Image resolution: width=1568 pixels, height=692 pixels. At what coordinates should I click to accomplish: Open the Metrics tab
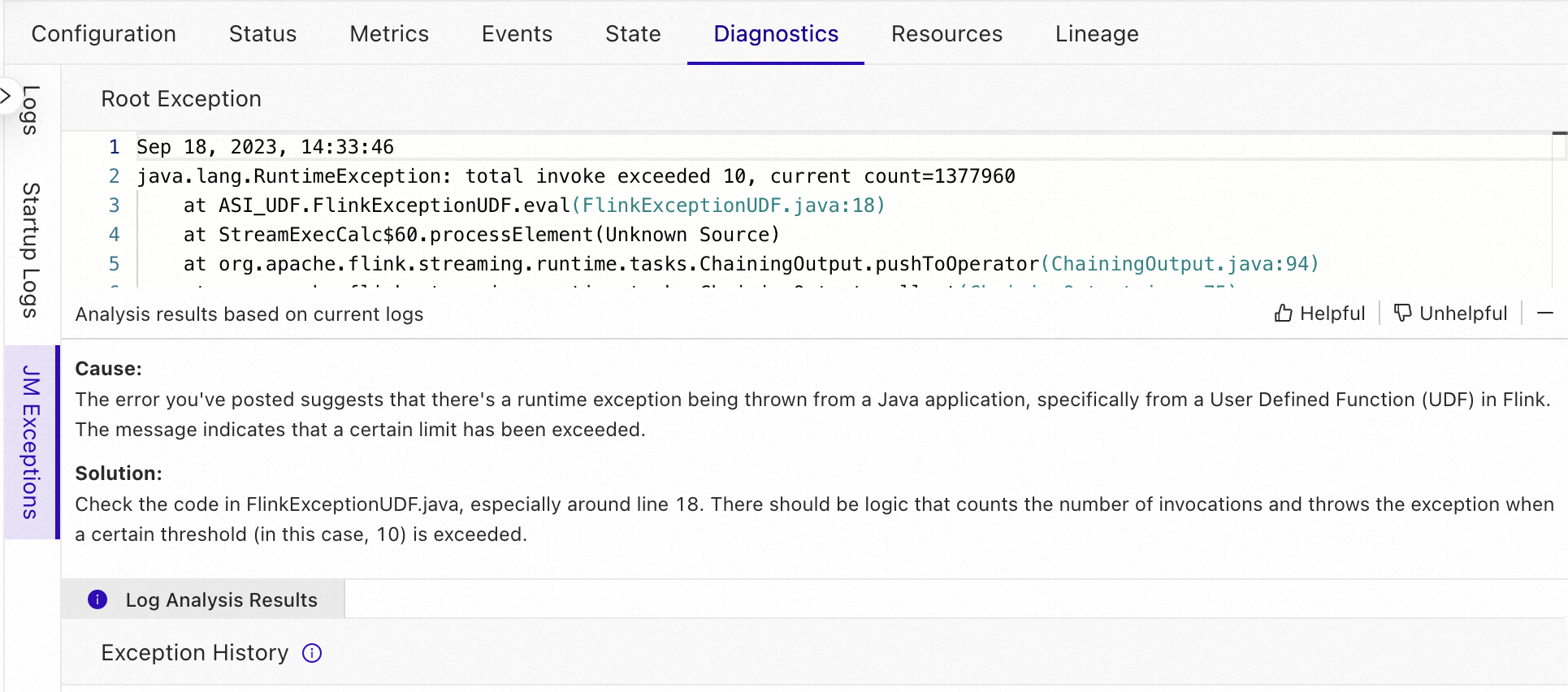[389, 33]
